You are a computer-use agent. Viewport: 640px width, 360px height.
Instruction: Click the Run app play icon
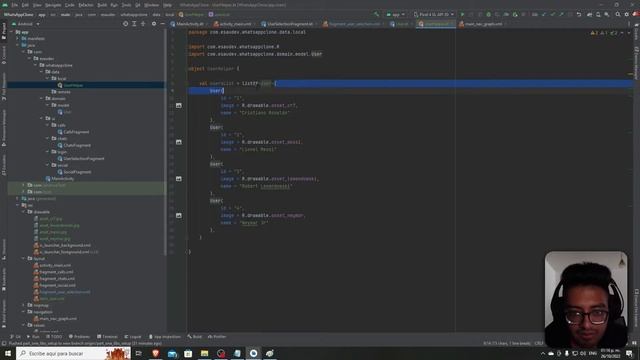pos(462,14)
